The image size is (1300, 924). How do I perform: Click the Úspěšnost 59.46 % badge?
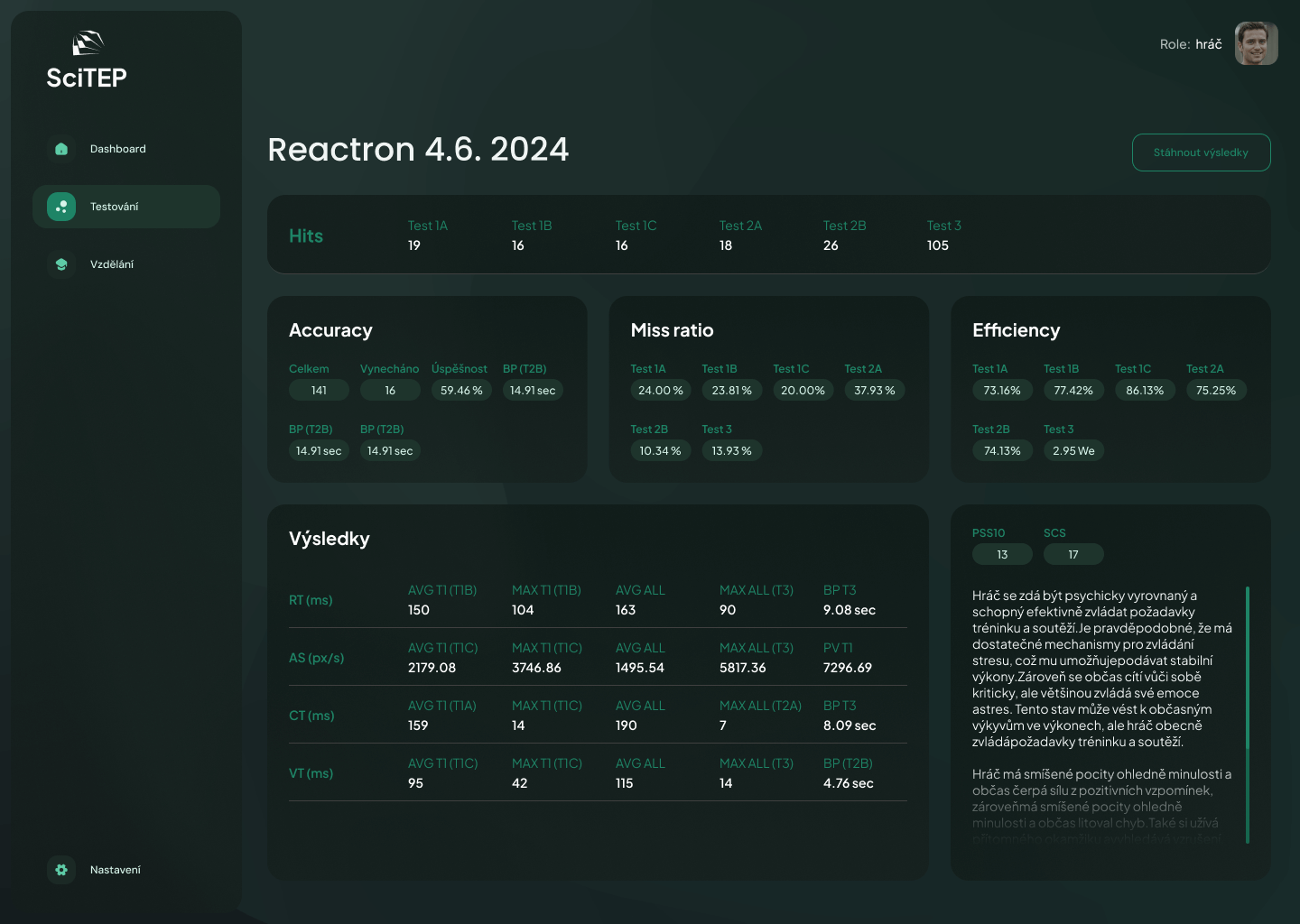[x=461, y=391]
